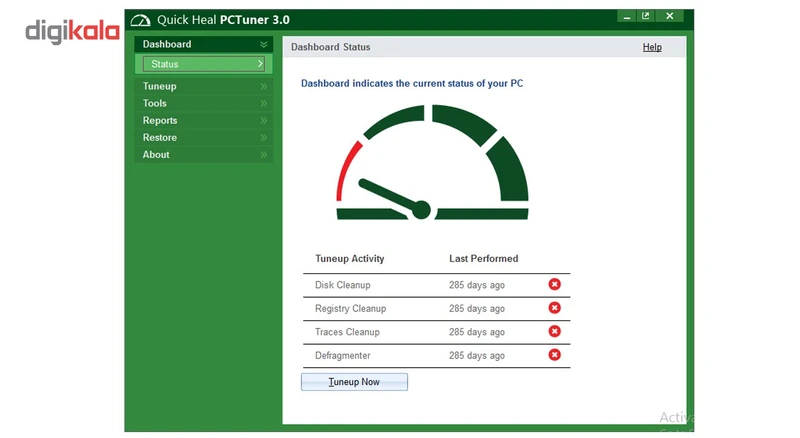Screen dimensions: 800x438
Task: Click the Quick Heal speedometer logo icon
Action: [141, 20]
